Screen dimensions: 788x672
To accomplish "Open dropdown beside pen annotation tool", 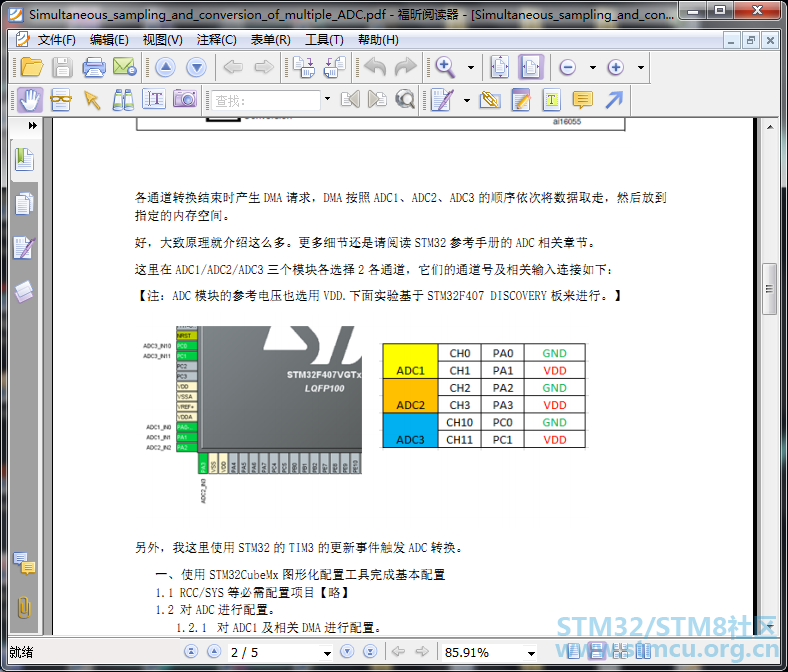I will tap(467, 100).
